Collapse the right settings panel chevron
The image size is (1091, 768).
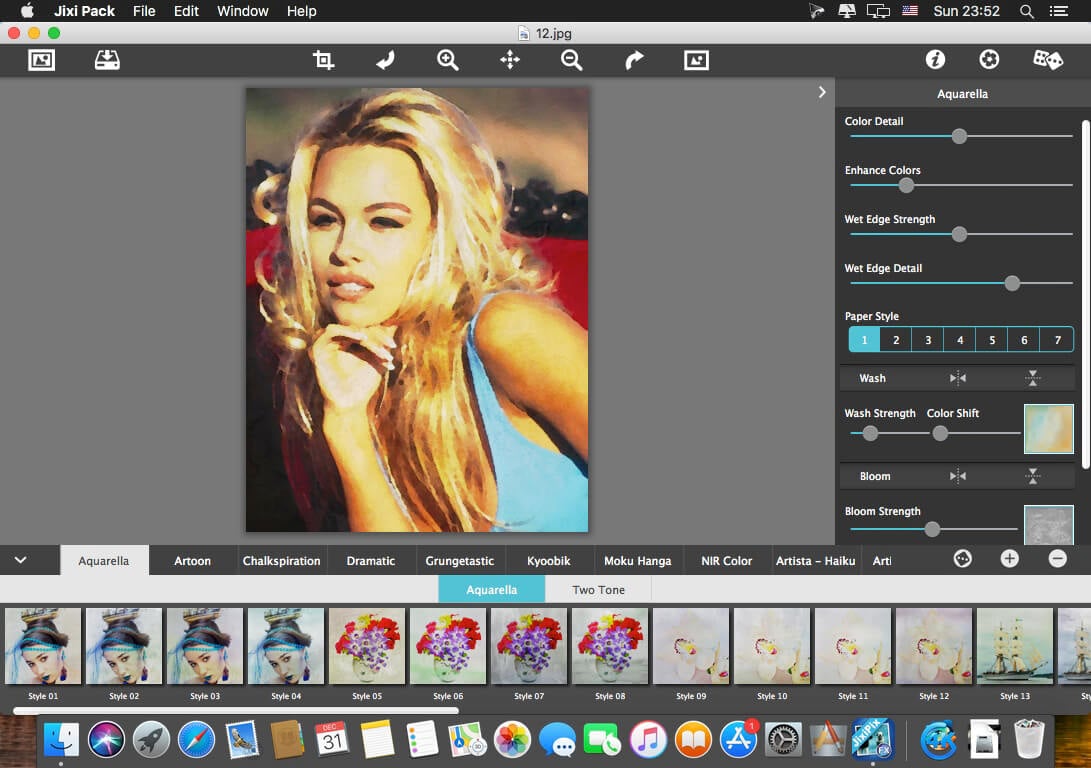point(822,92)
